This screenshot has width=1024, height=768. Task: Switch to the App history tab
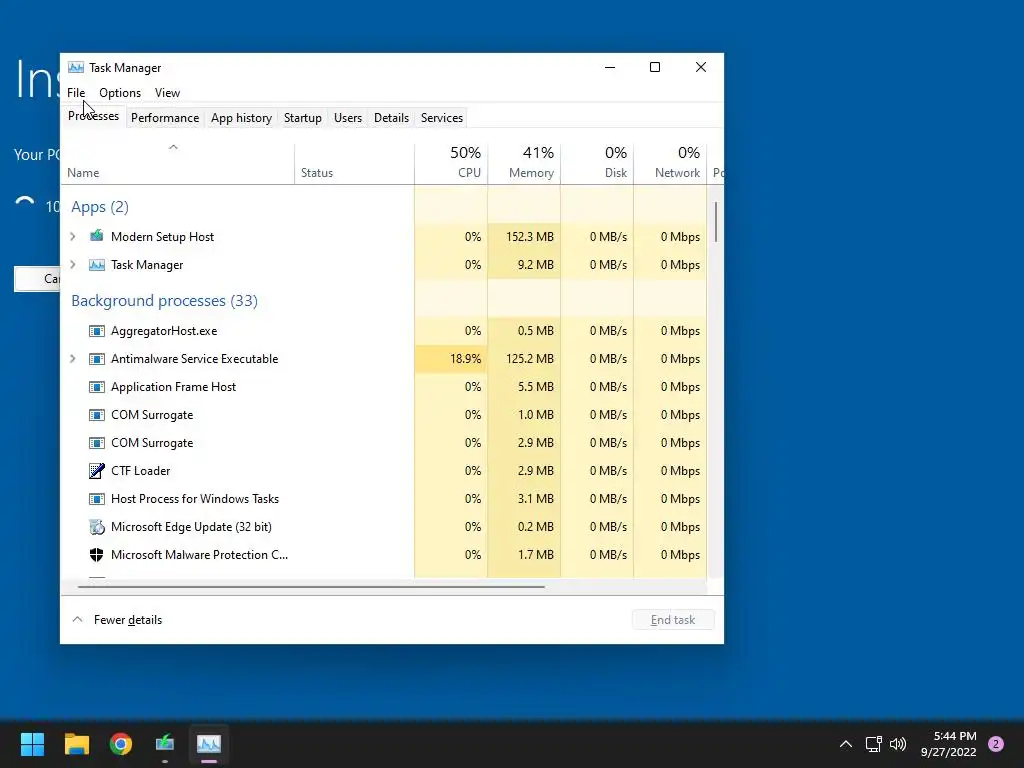click(x=241, y=118)
